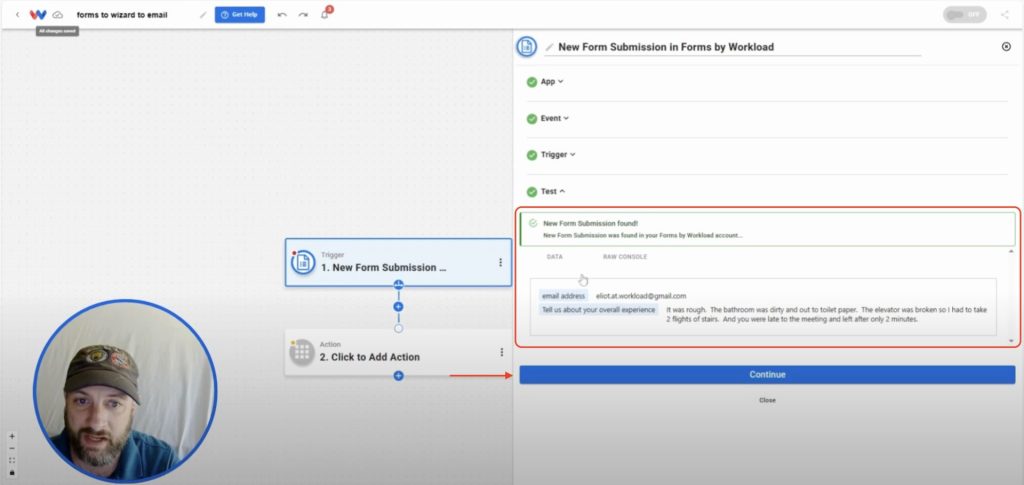1024x485 pixels.
Task: Add a step after the action node
Action: click(398, 376)
